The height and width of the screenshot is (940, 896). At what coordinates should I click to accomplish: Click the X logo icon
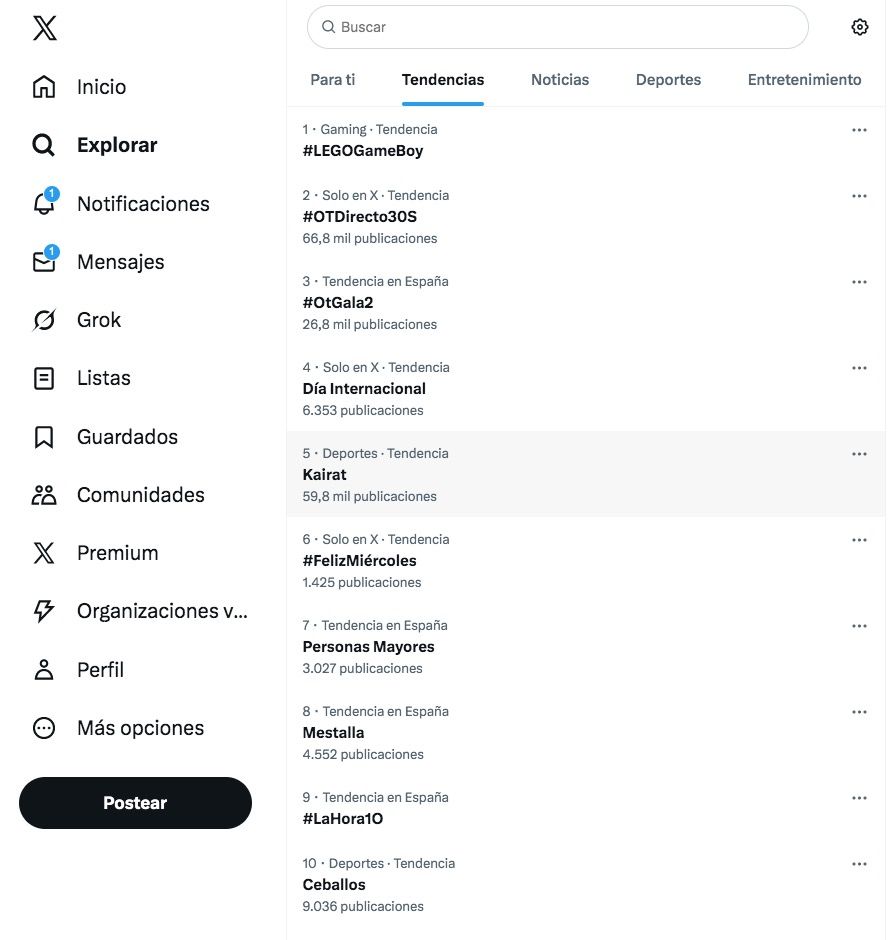(x=44, y=28)
